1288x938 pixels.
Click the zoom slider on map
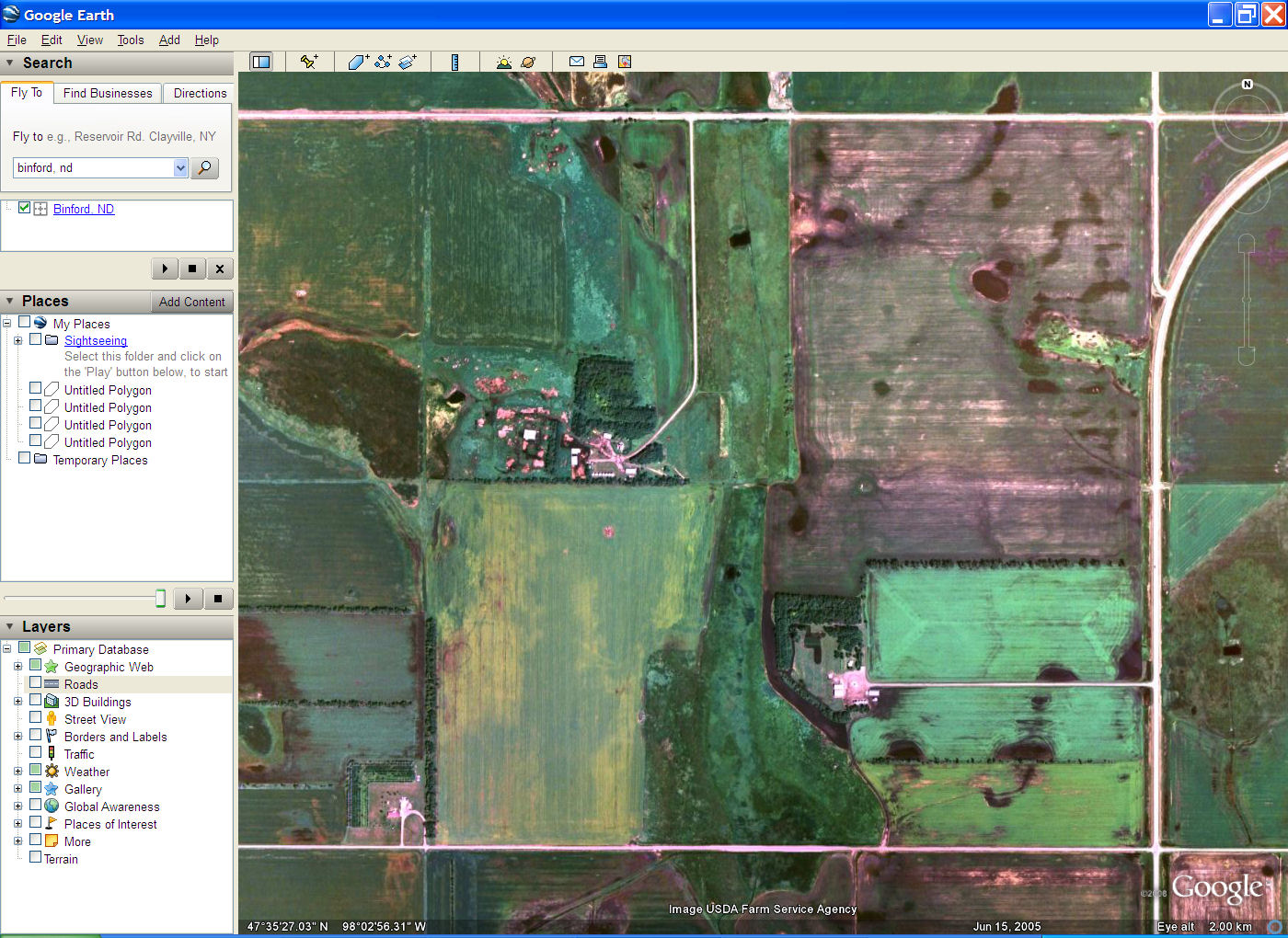click(x=1246, y=300)
